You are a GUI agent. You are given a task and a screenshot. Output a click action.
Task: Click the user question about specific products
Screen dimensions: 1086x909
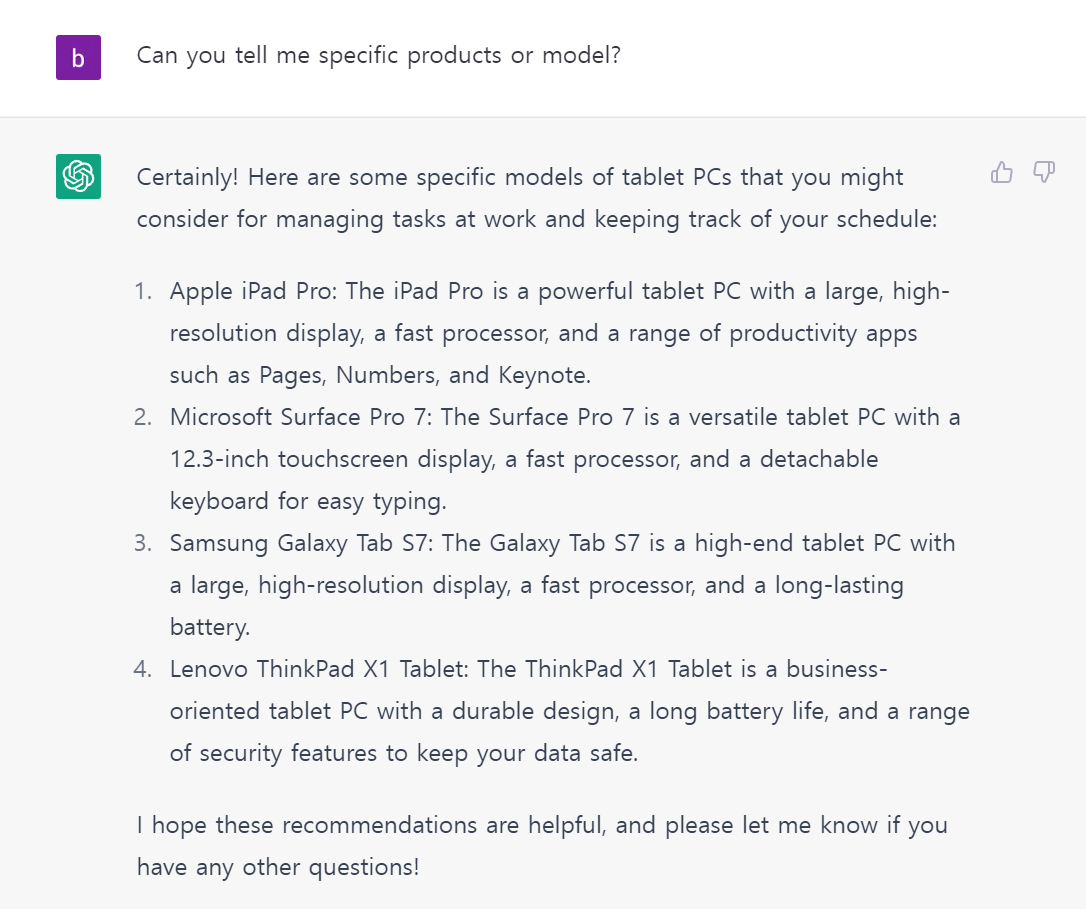click(x=378, y=55)
